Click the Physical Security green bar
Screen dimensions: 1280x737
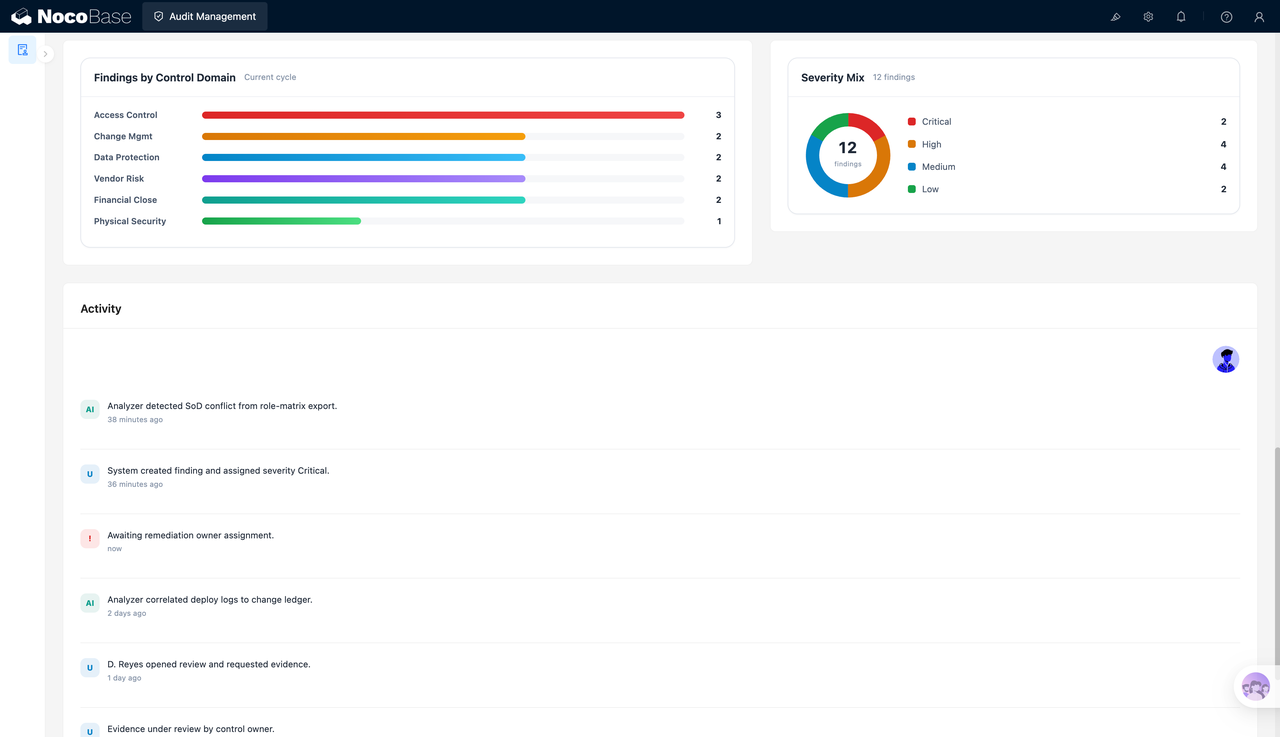[x=281, y=221]
